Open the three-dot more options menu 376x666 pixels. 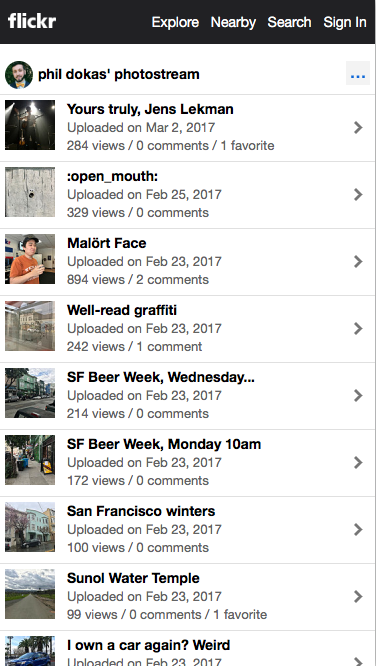click(358, 73)
